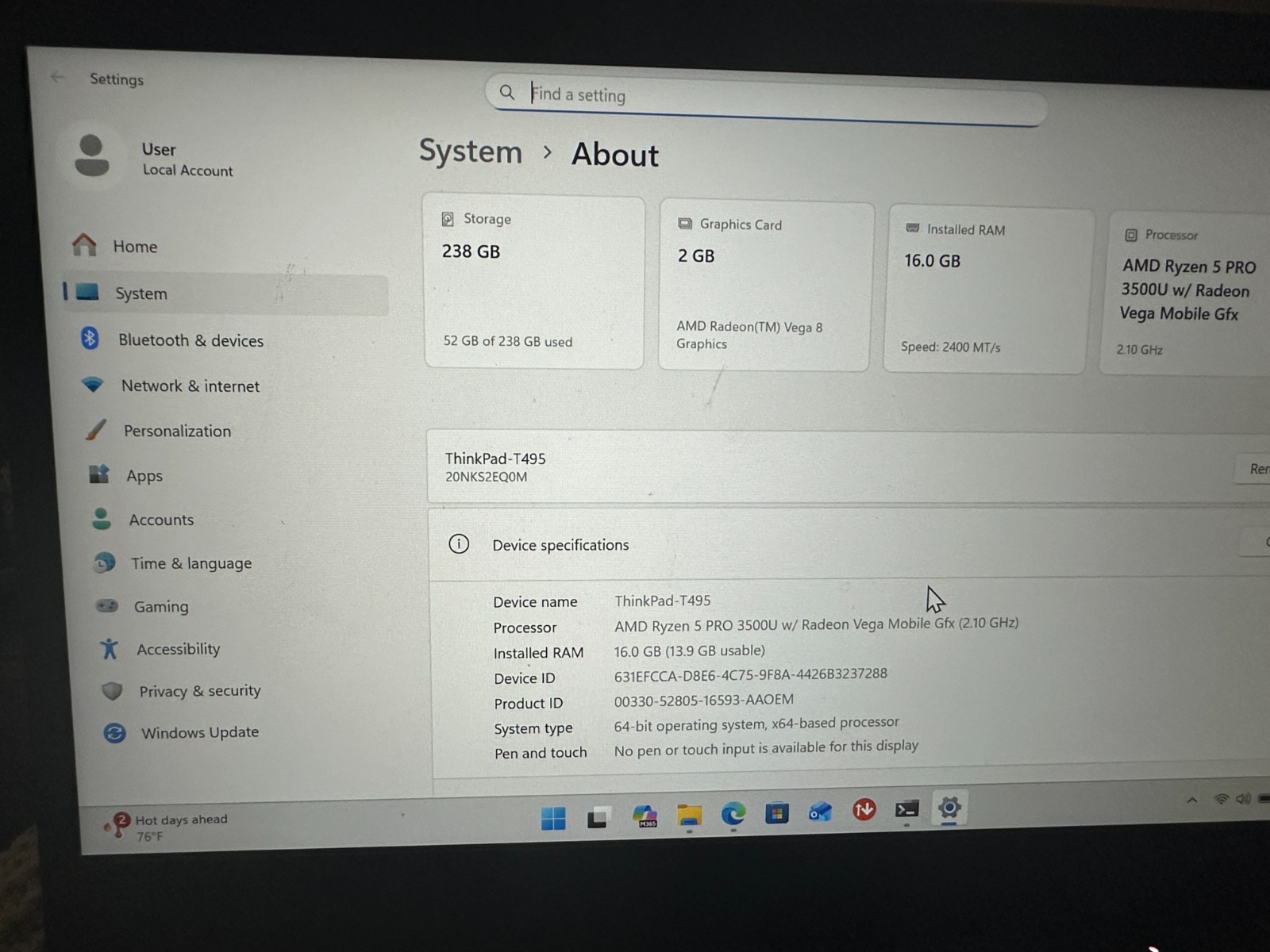This screenshot has height=952, width=1270.
Task: Open Microsoft 365 Copilot from taskbar
Action: (645, 816)
